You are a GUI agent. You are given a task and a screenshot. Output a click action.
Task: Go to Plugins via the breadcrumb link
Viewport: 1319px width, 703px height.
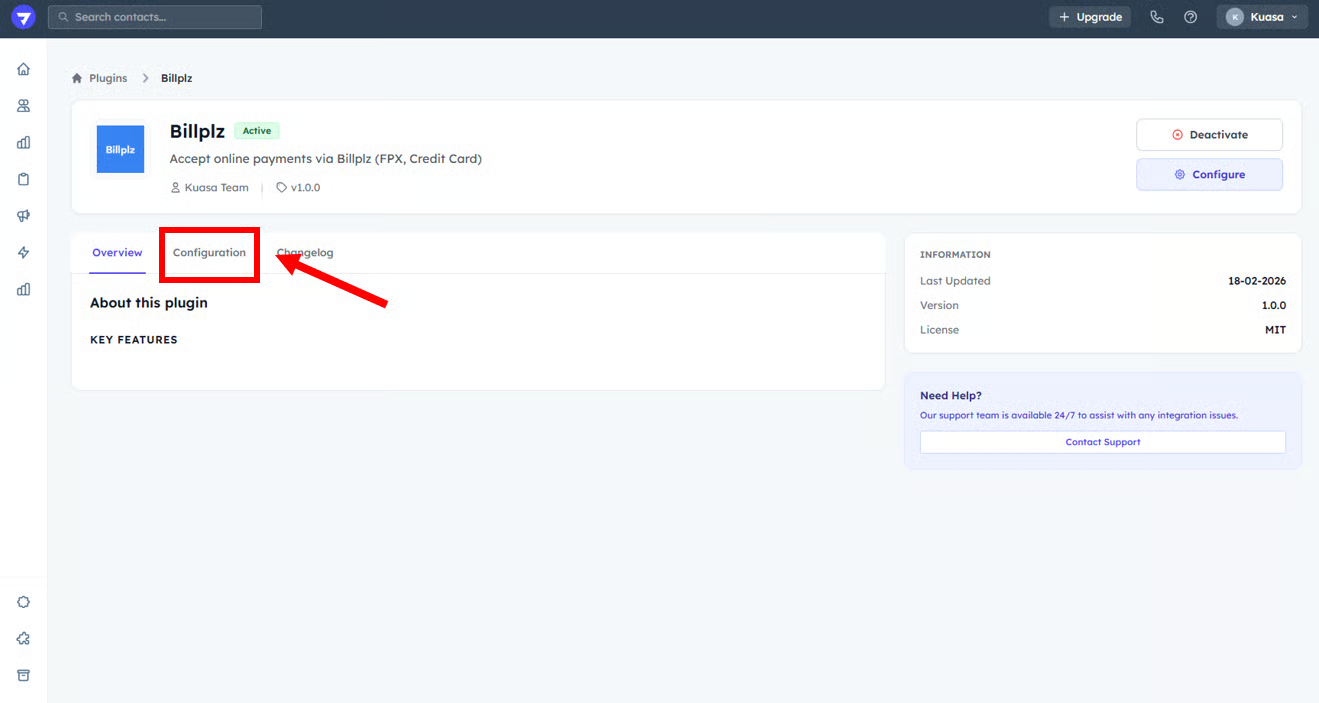(x=108, y=78)
